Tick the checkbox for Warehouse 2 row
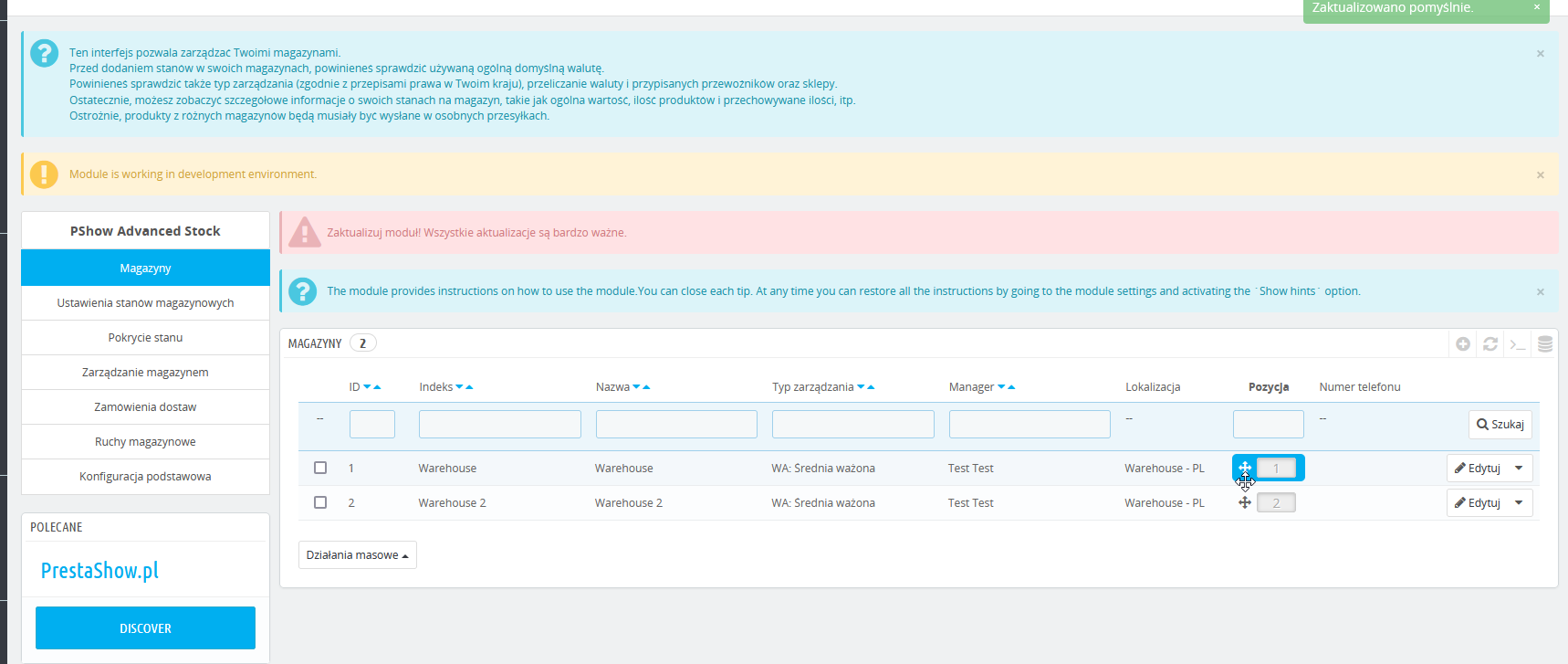 click(320, 502)
